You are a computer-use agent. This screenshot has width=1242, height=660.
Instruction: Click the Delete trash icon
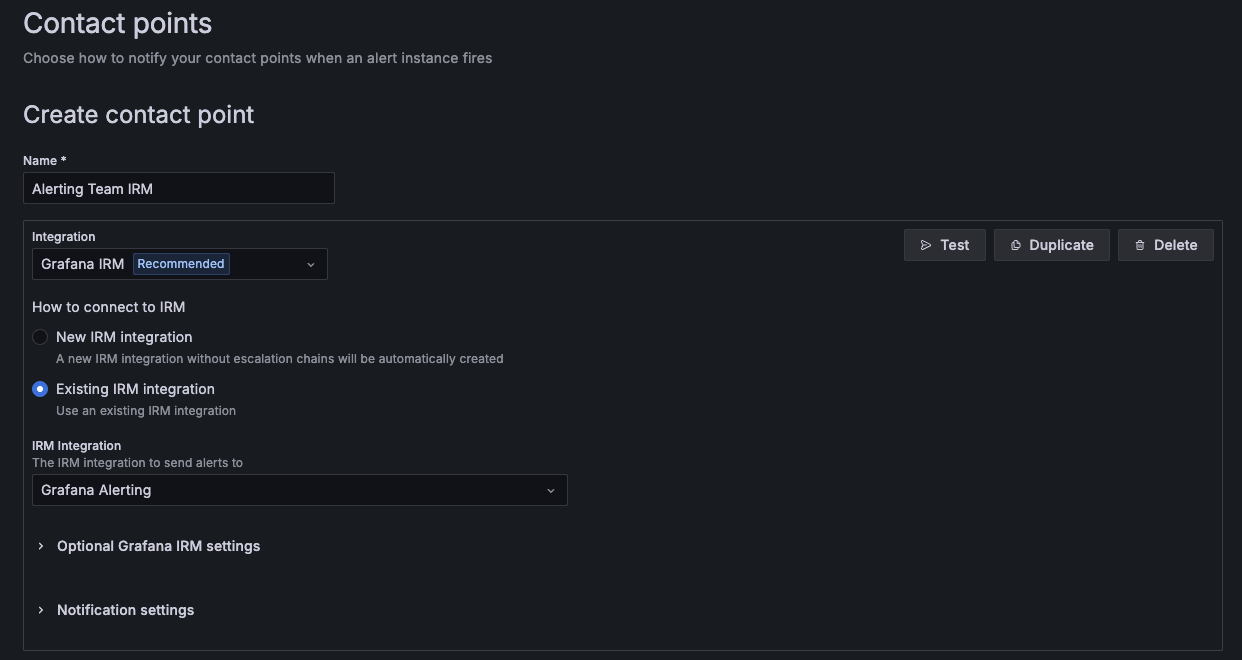[1140, 244]
